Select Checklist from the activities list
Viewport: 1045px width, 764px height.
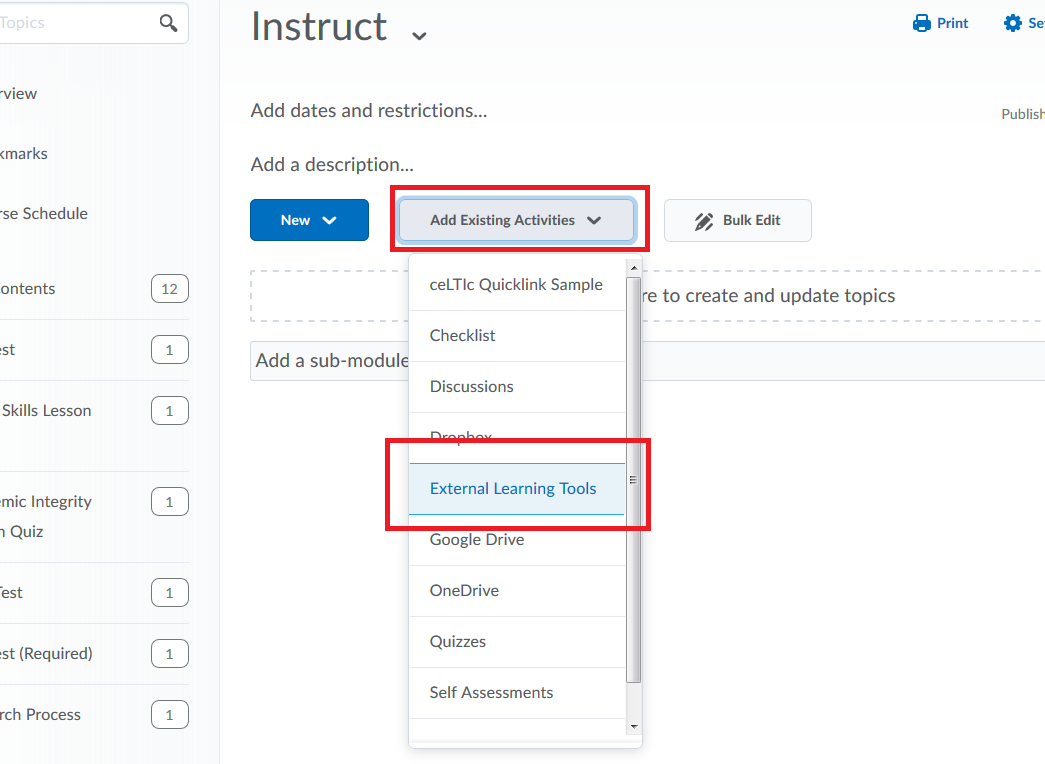click(462, 335)
